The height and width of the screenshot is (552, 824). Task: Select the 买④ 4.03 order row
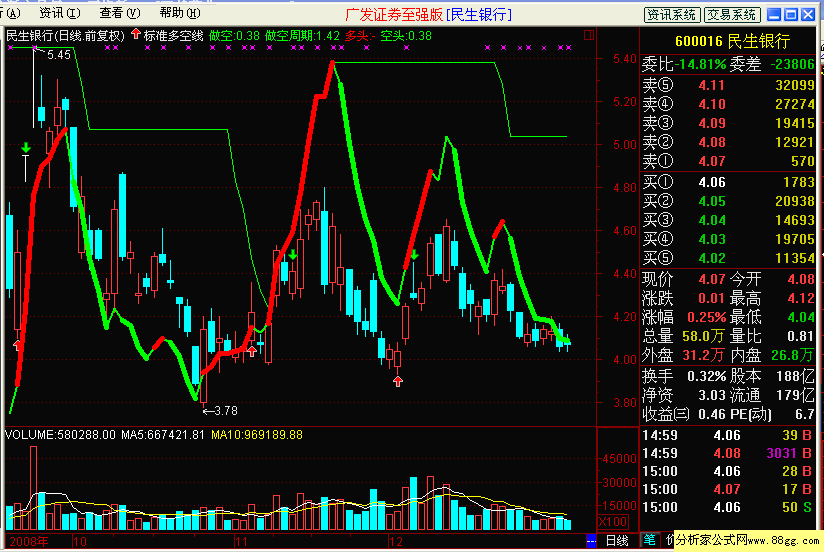[728, 239]
